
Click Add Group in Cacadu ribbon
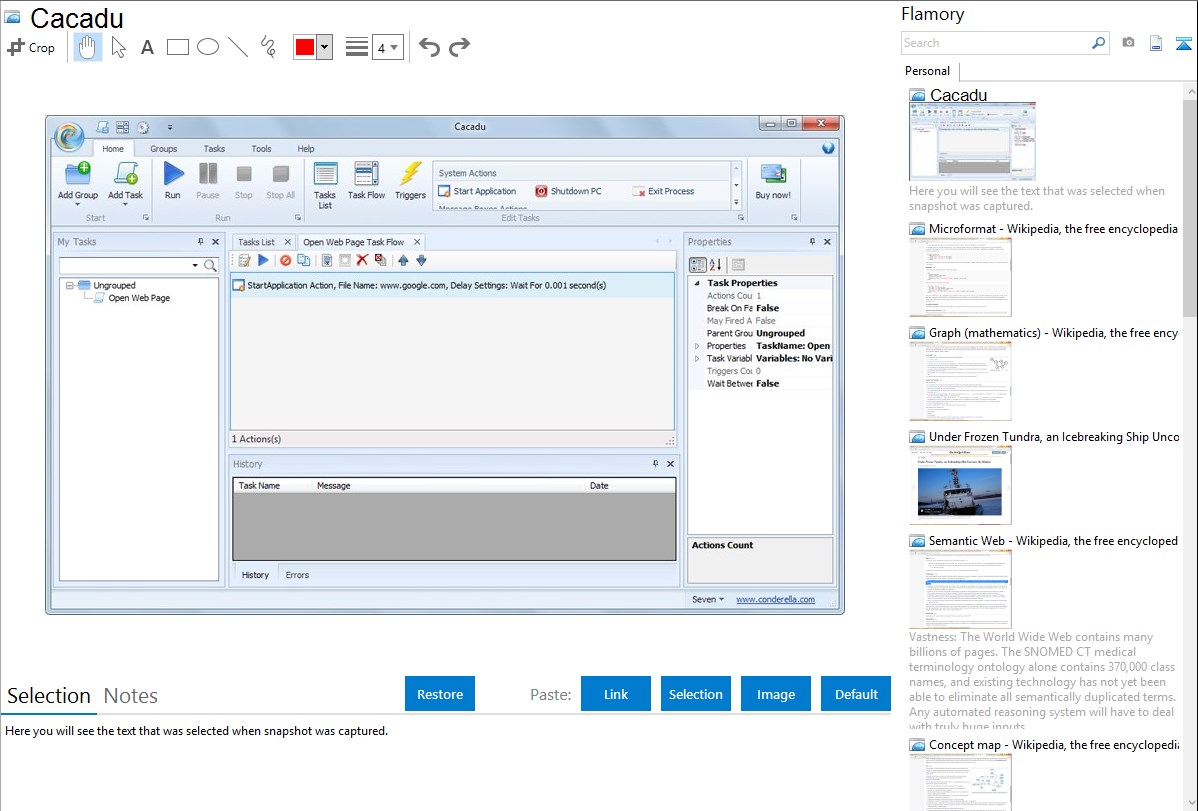coord(78,183)
